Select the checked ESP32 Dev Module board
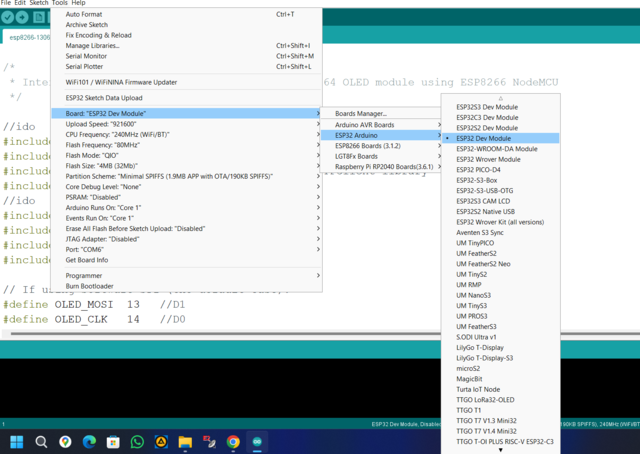This screenshot has width=640, height=454. point(500,138)
